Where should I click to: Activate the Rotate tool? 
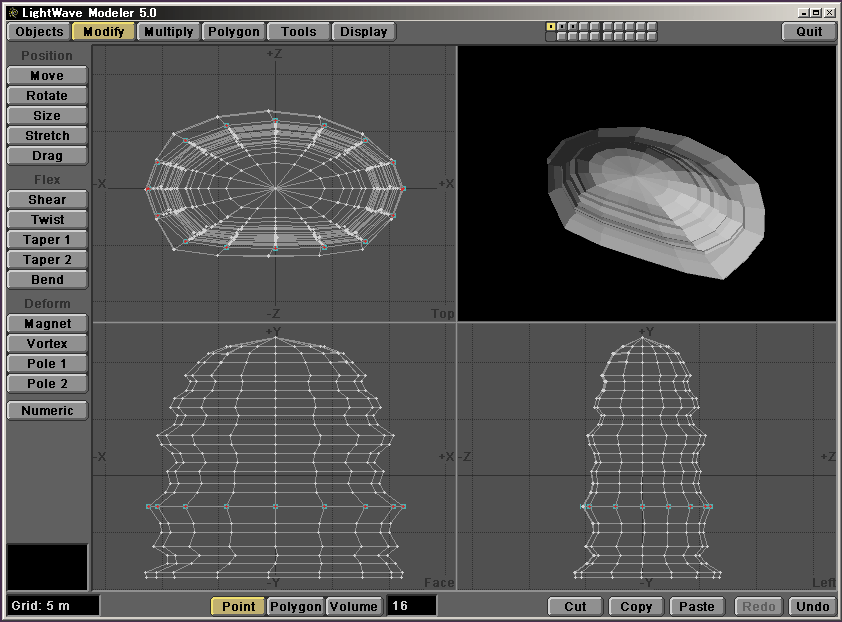point(47,95)
